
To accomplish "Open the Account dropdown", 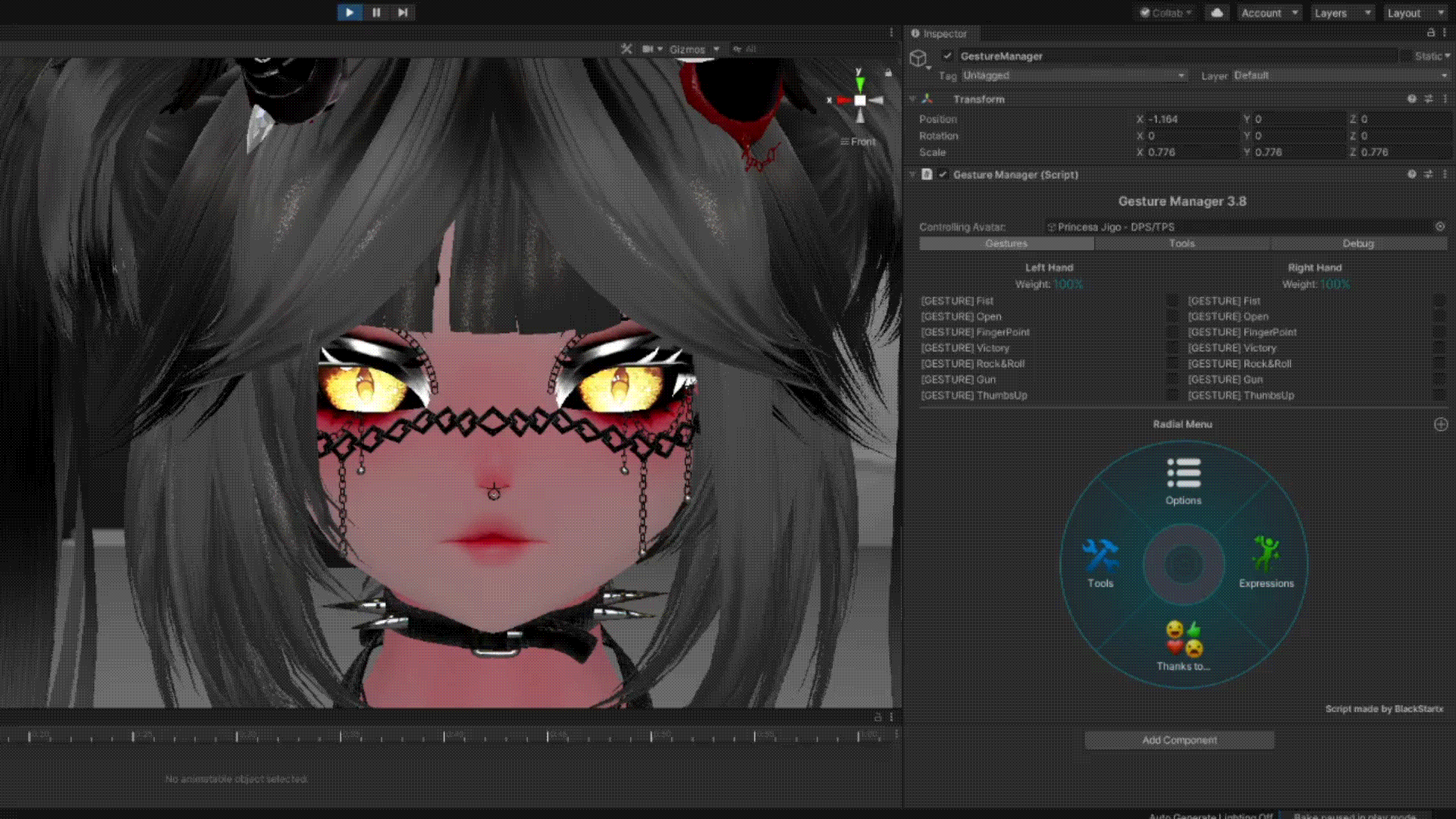I will click(1269, 13).
